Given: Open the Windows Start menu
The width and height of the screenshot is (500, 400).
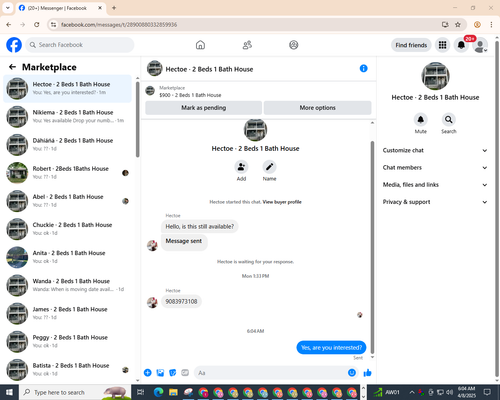Looking at the screenshot, I should [9, 392].
